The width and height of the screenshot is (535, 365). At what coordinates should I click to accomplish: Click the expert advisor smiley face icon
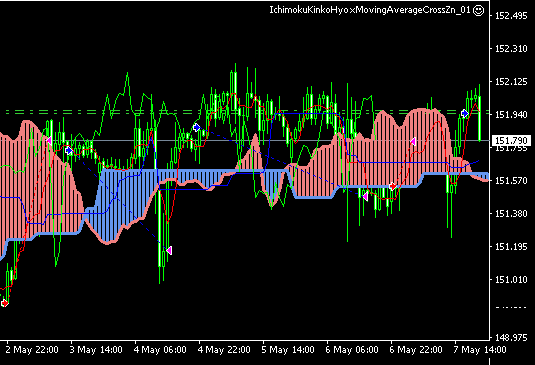point(479,10)
